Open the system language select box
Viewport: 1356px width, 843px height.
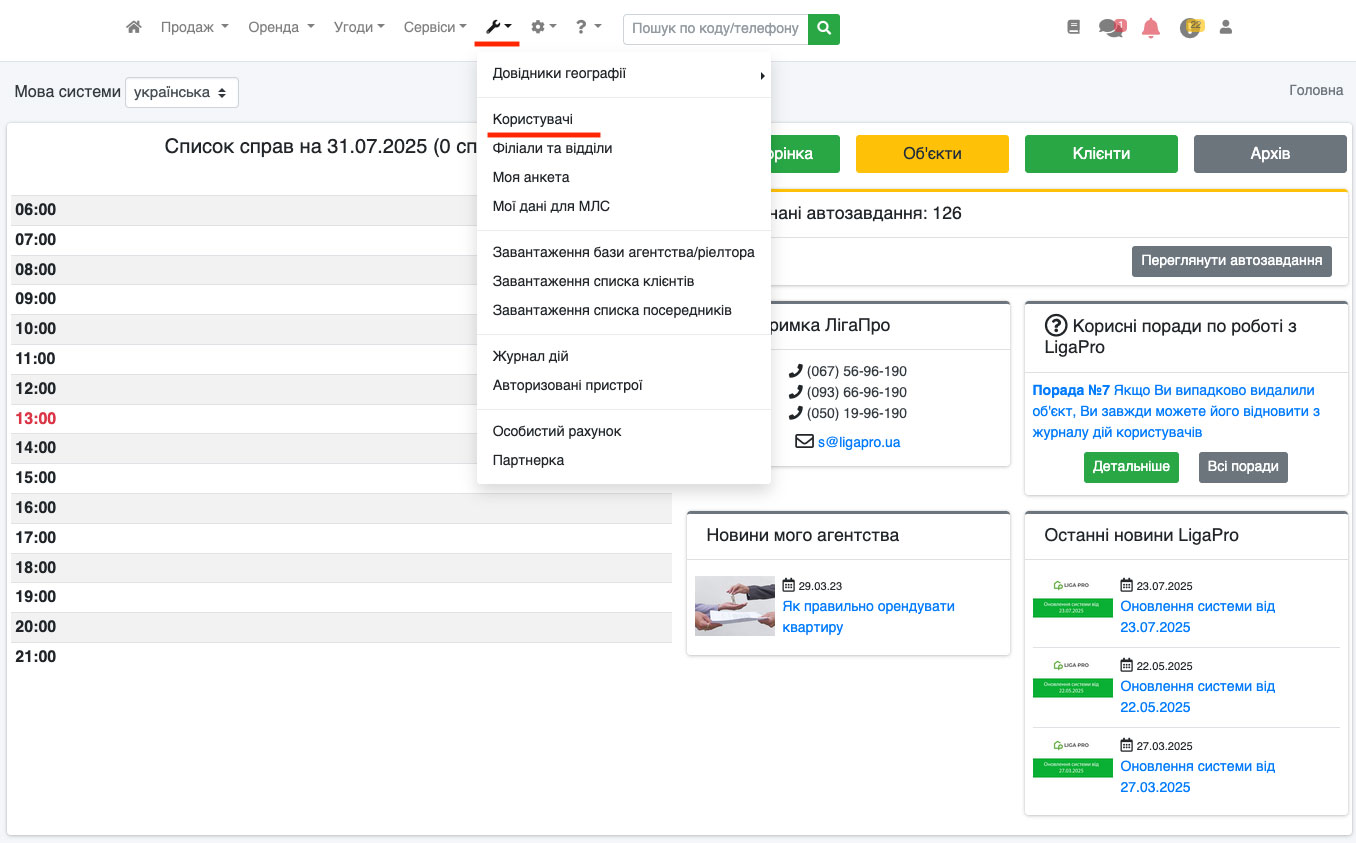click(x=181, y=92)
